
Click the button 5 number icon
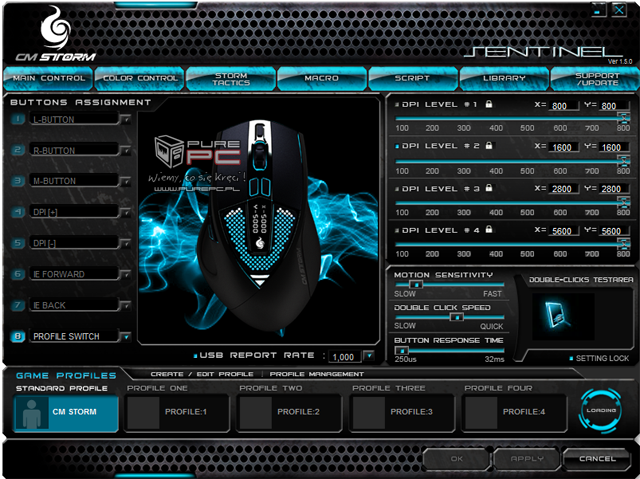pos(18,243)
